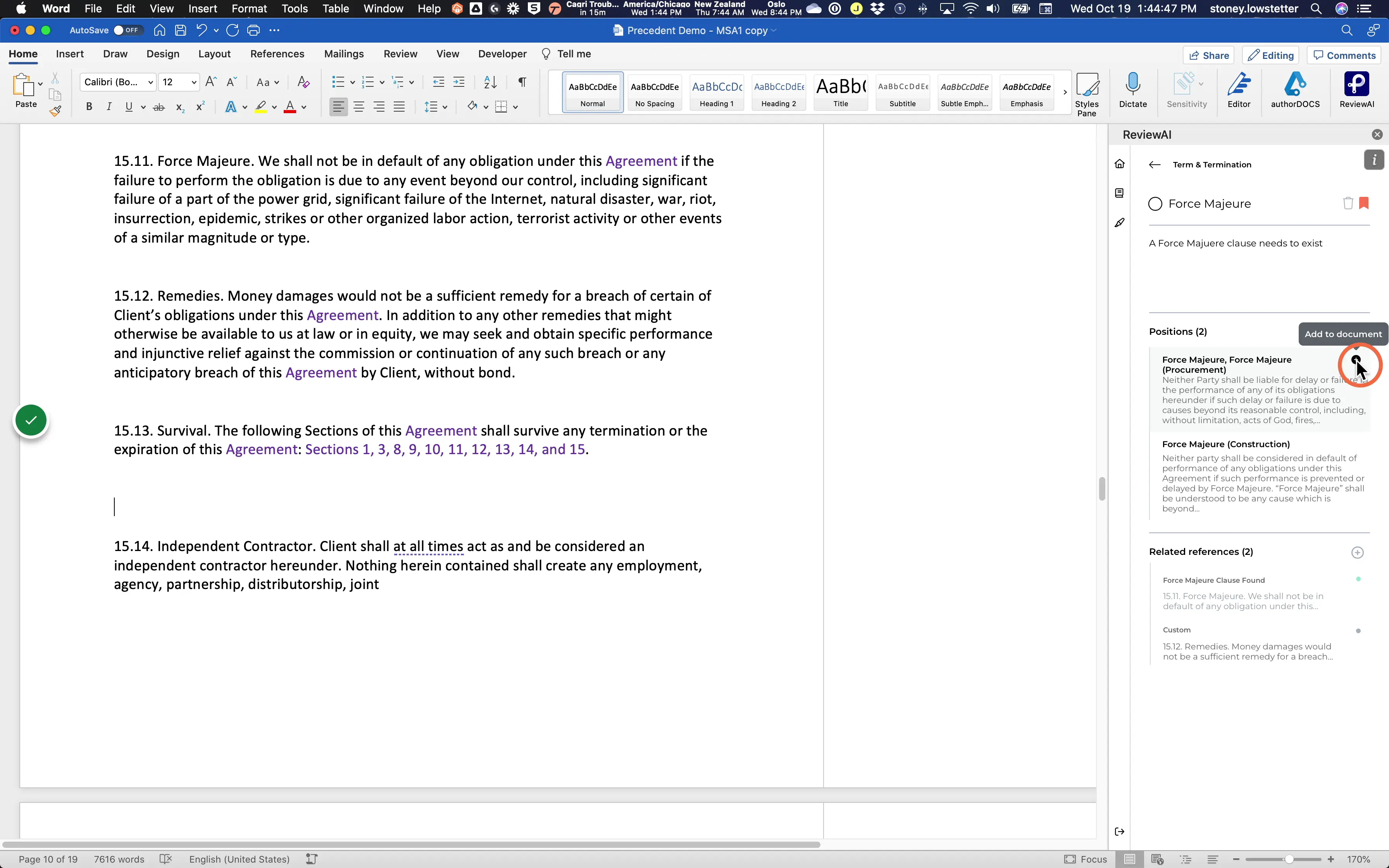This screenshot has height=868, width=1389.
Task: Switch to the References ribbon tab
Action: pyautogui.click(x=277, y=54)
